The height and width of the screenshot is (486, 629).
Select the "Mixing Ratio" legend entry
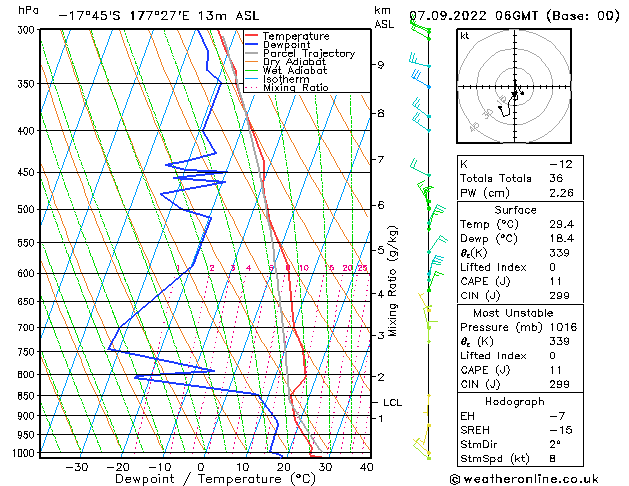click(x=296, y=87)
